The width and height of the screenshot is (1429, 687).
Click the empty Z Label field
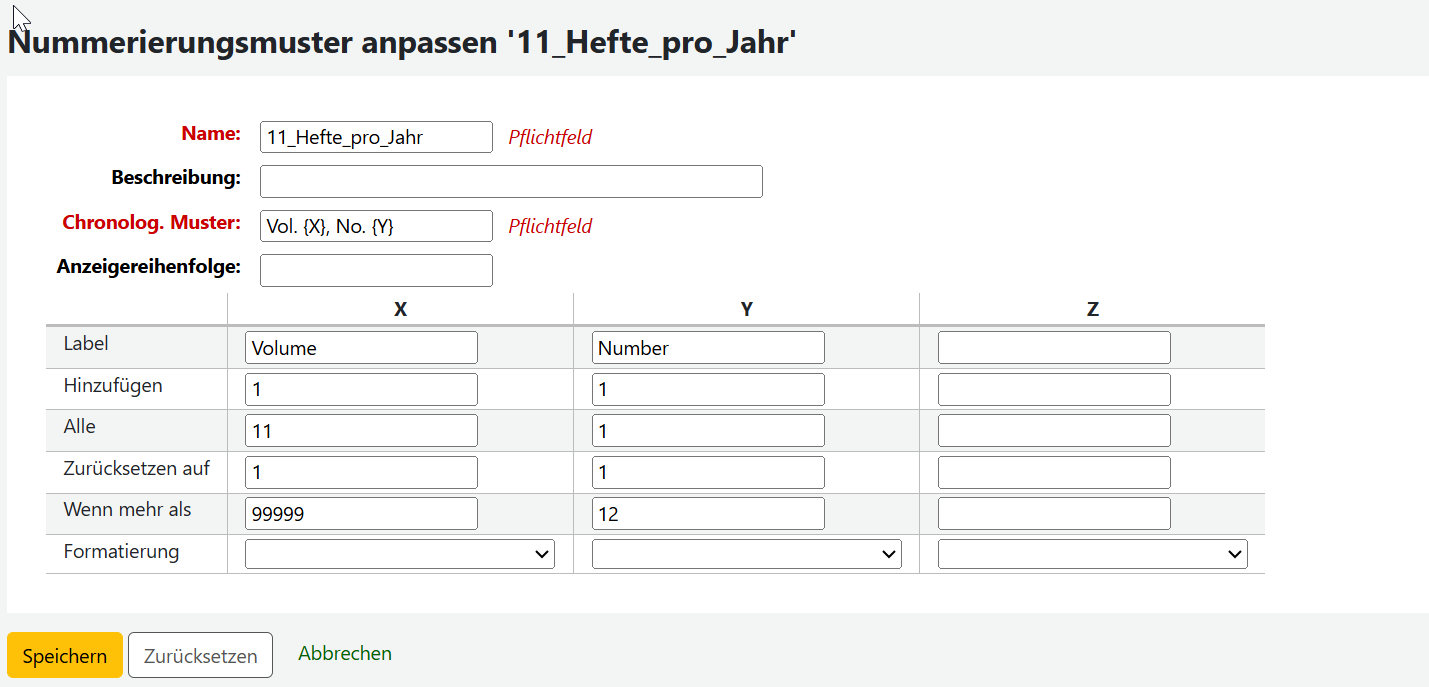(1054, 348)
